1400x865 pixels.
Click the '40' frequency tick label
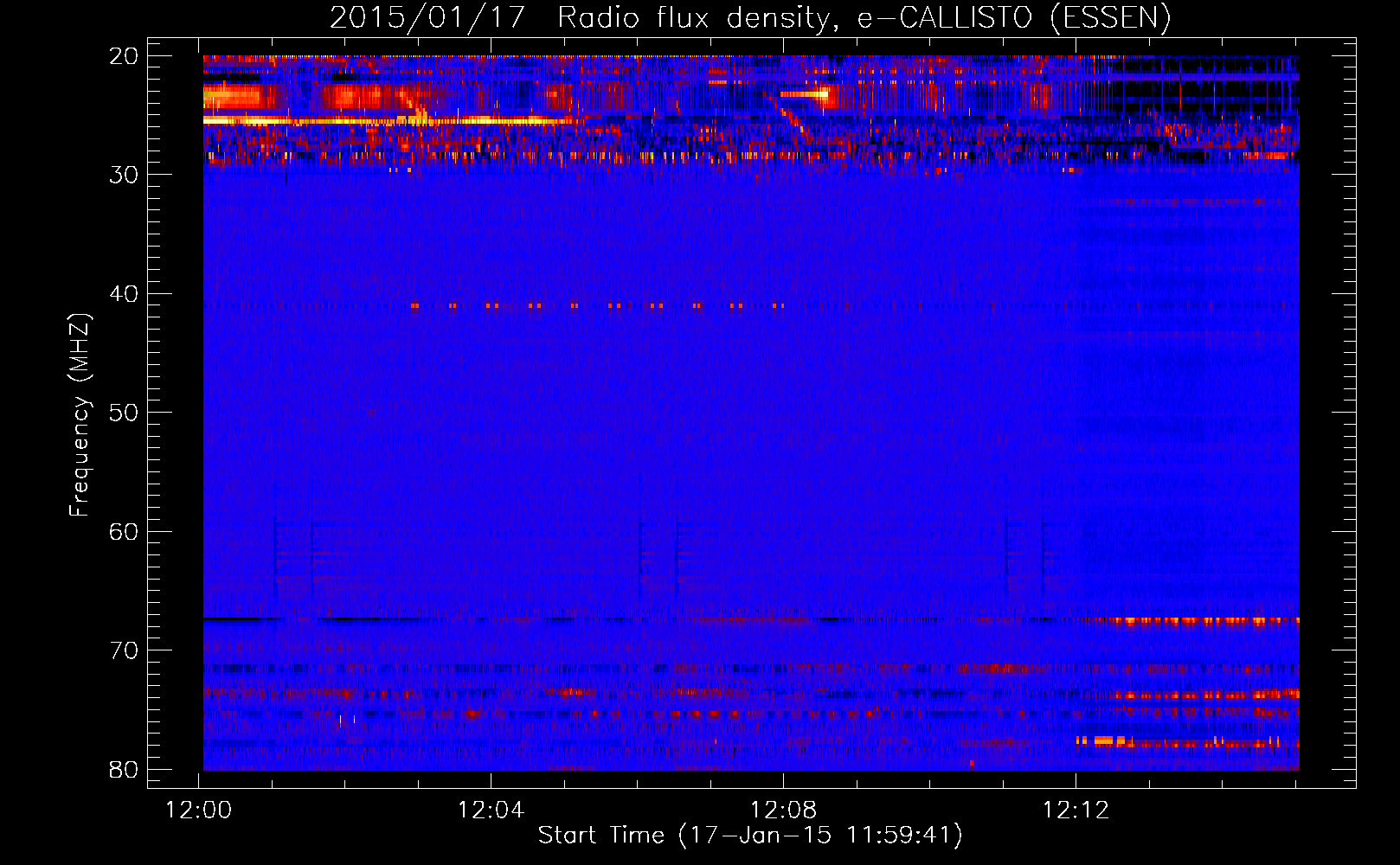pos(125,294)
